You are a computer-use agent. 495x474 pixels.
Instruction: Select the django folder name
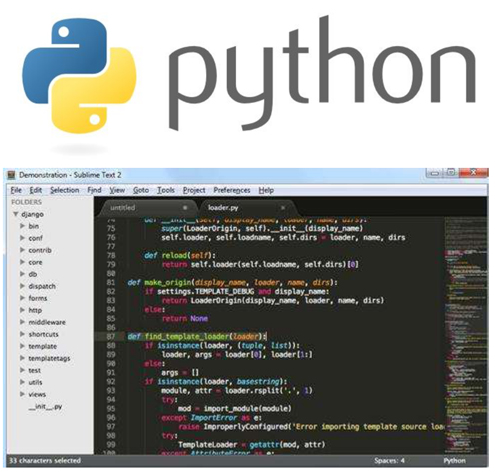pos(32,214)
